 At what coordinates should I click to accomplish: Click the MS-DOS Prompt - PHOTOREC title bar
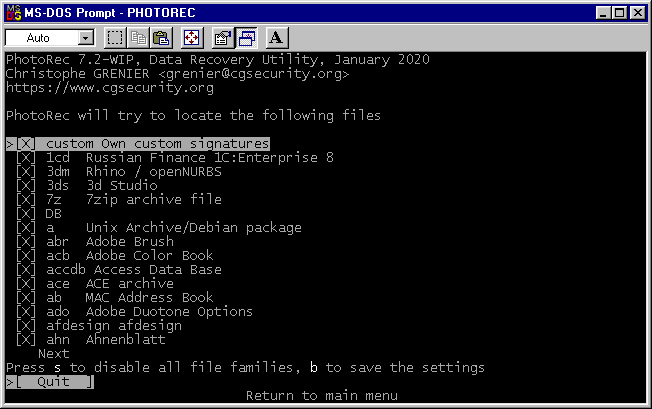300,12
